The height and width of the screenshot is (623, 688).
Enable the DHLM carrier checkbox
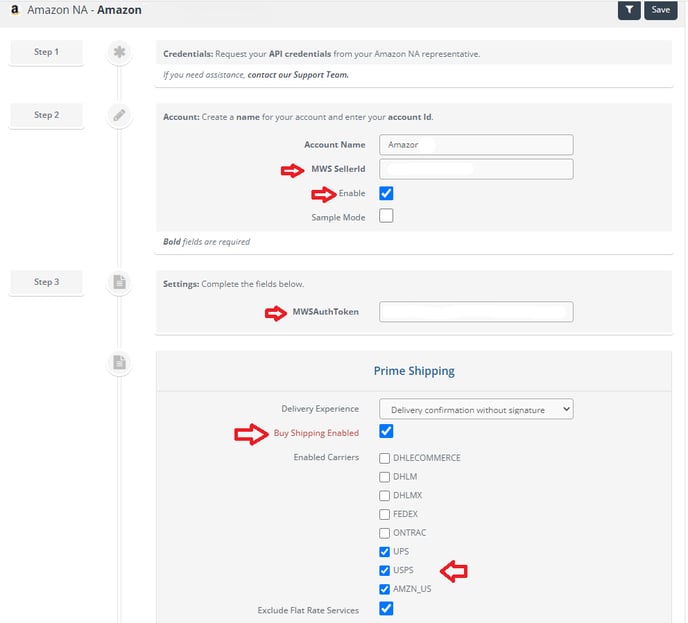384,477
